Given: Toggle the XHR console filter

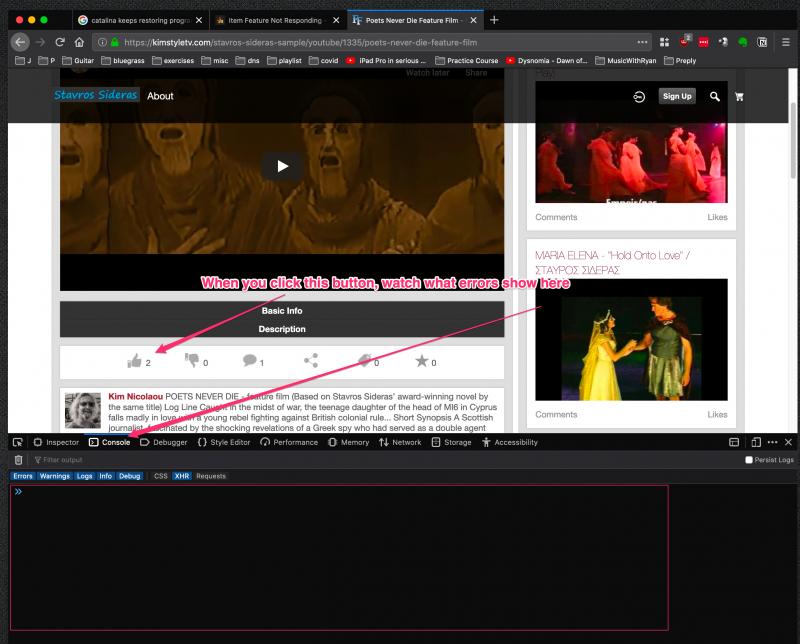Looking at the screenshot, I should (x=181, y=476).
